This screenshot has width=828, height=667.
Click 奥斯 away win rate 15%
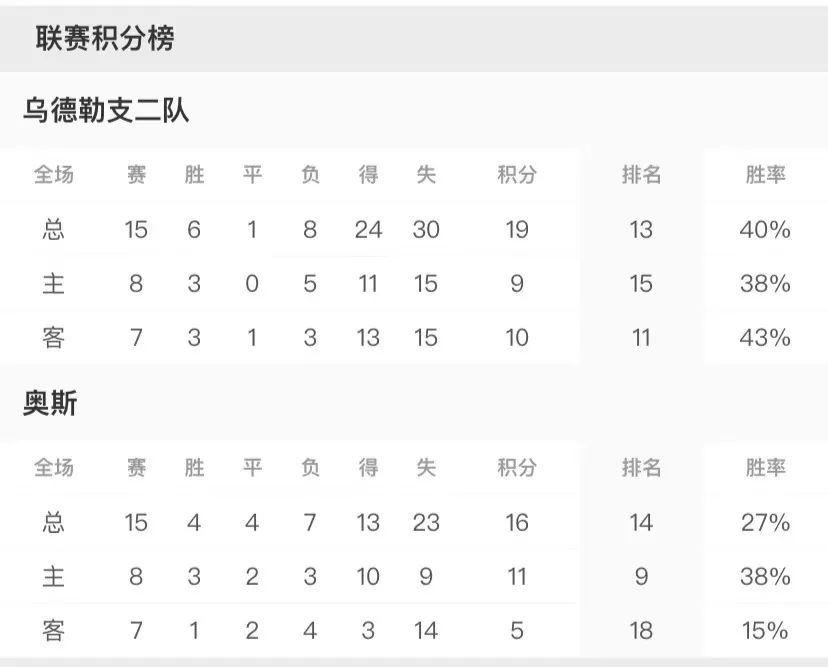pos(765,630)
